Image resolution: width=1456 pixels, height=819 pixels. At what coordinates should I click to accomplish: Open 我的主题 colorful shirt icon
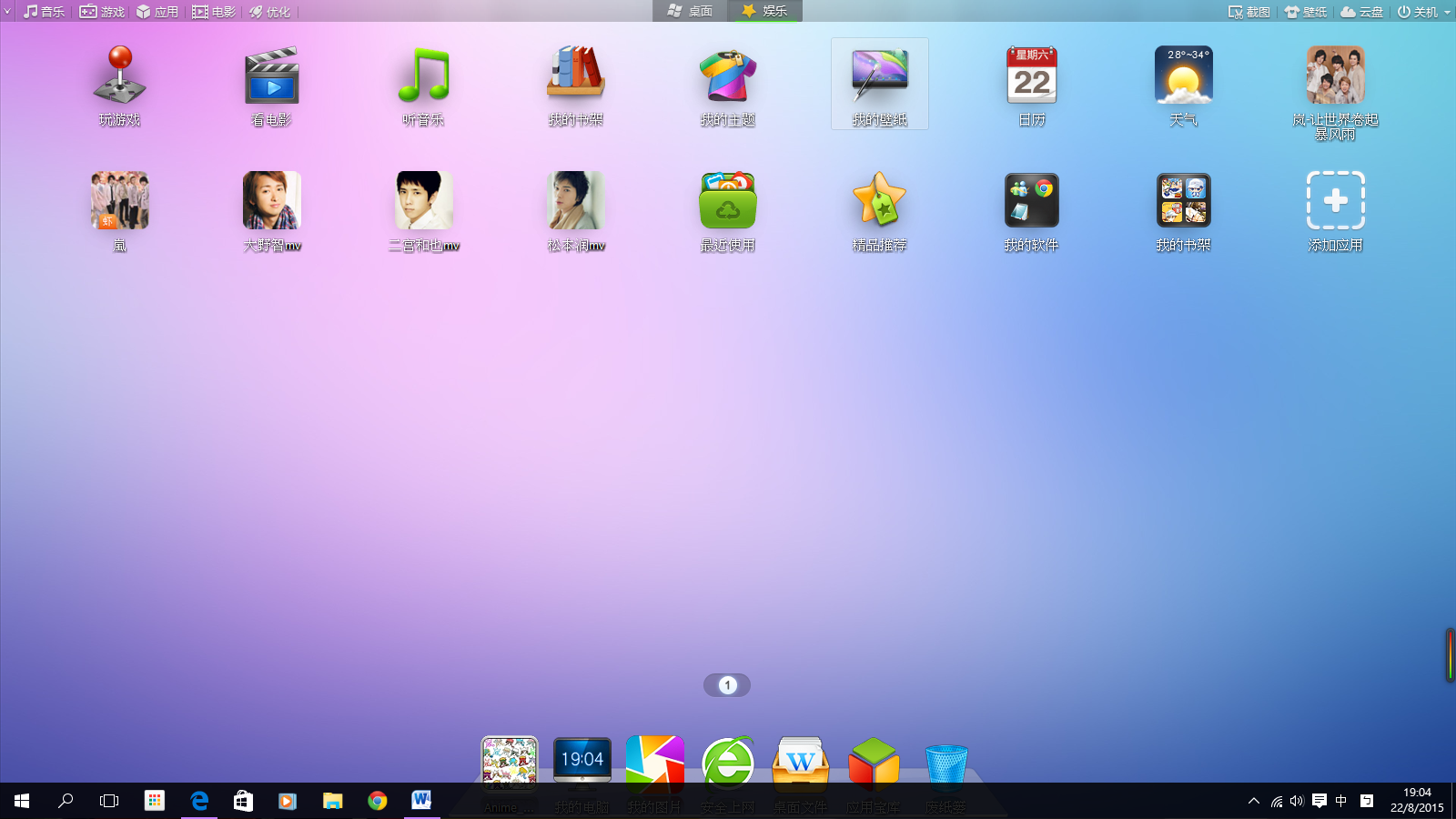[x=727, y=76]
